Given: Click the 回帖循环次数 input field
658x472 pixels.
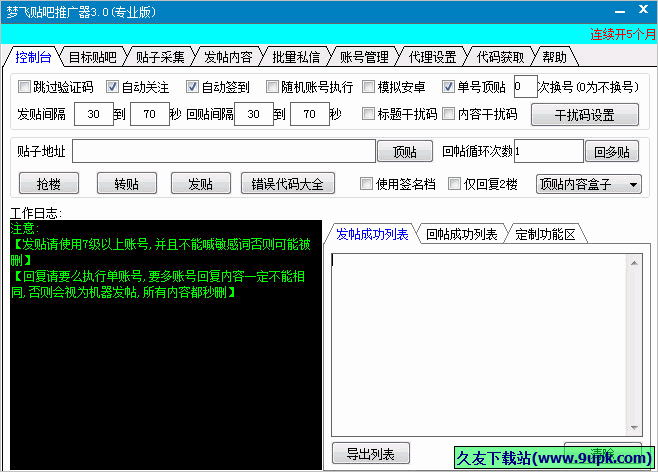Looking at the screenshot, I should coord(549,151).
